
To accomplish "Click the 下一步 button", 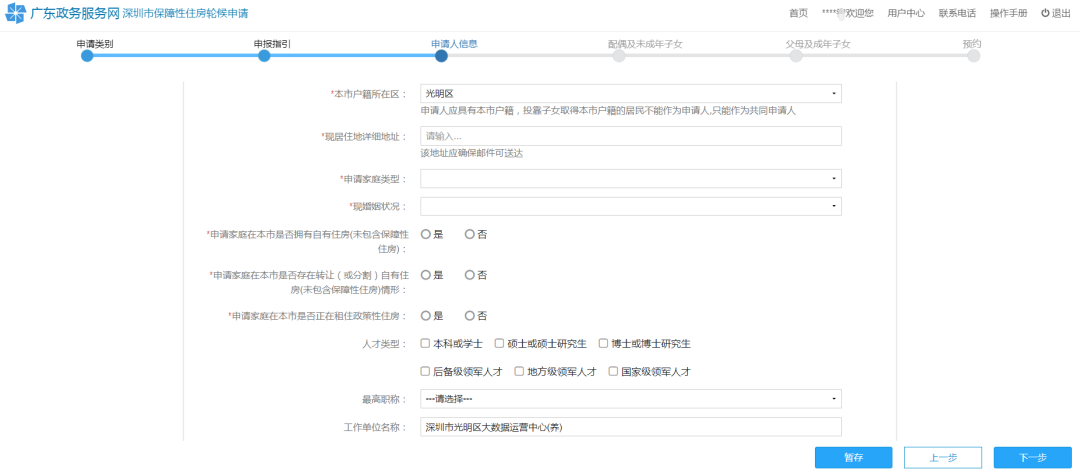I will pos(1032,457).
